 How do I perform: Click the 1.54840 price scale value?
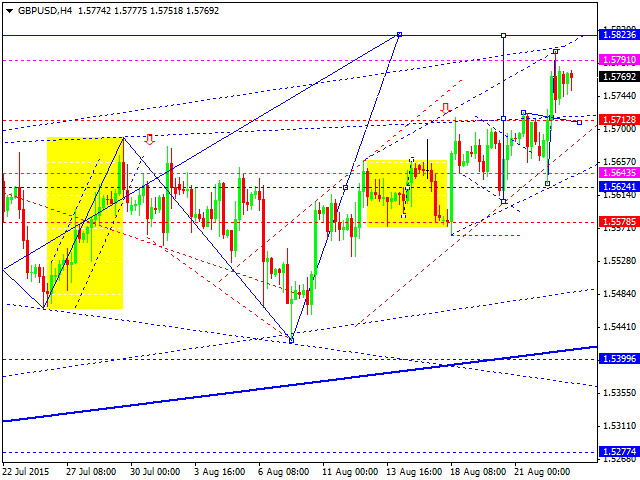click(x=620, y=293)
